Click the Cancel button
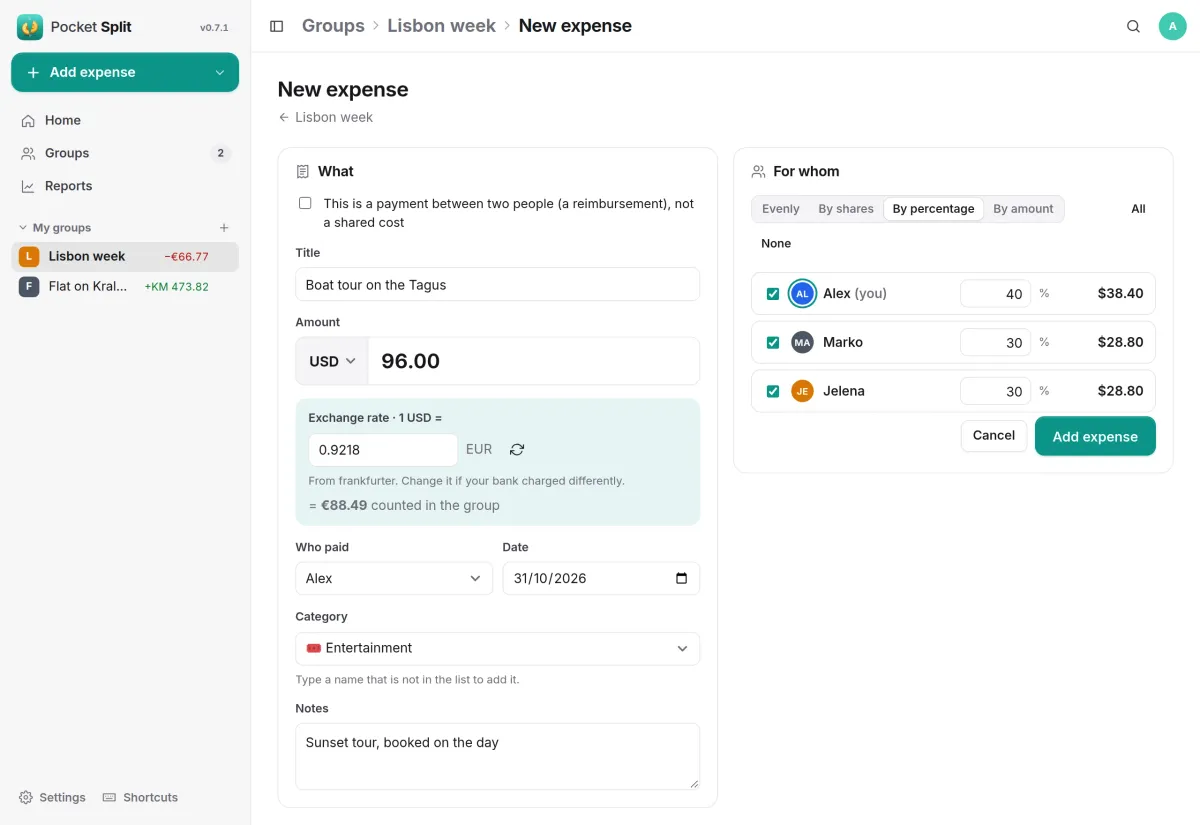Viewport: 1200px width, 825px height. pos(994,435)
